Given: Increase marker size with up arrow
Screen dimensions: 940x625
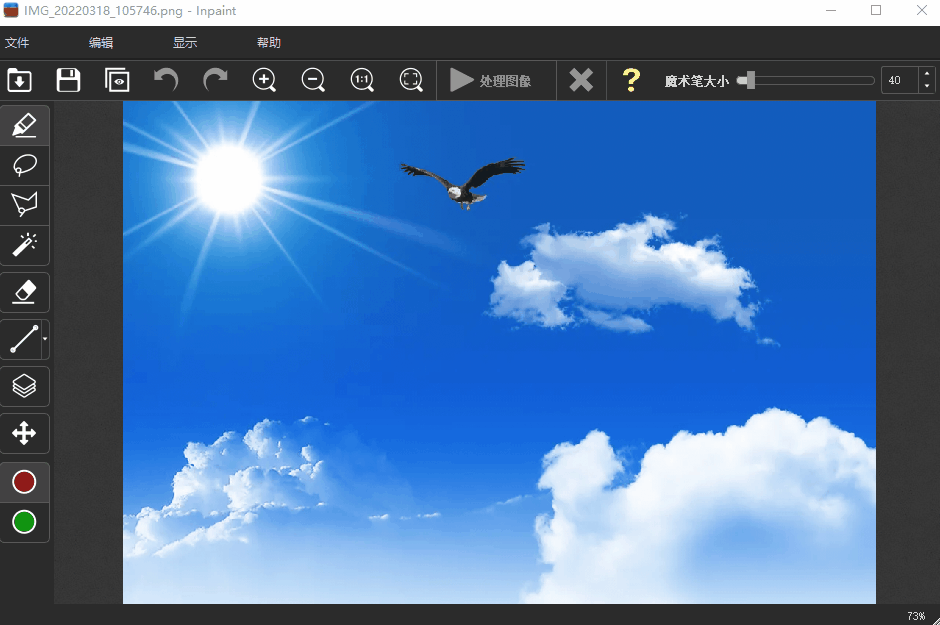Looking at the screenshot, I should tap(927, 74).
